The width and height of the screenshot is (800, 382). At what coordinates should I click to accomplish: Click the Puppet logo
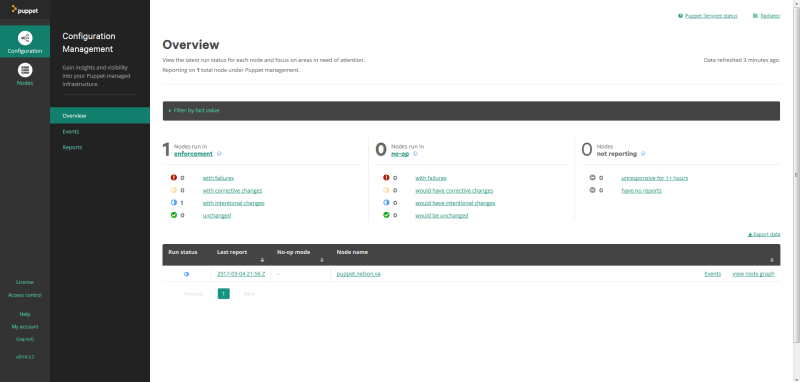[x=24, y=9]
